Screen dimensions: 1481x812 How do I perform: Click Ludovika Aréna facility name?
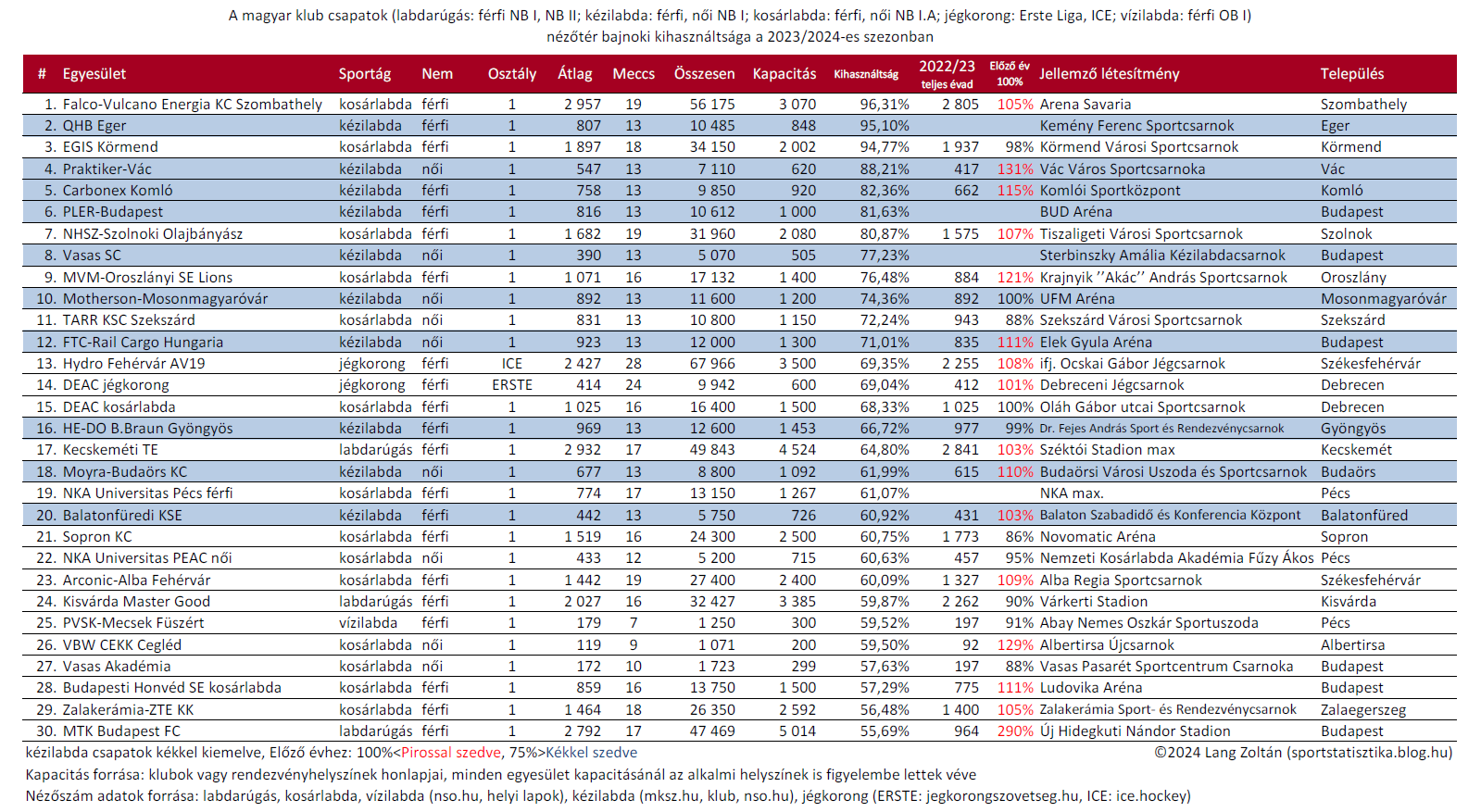[x=1091, y=688]
